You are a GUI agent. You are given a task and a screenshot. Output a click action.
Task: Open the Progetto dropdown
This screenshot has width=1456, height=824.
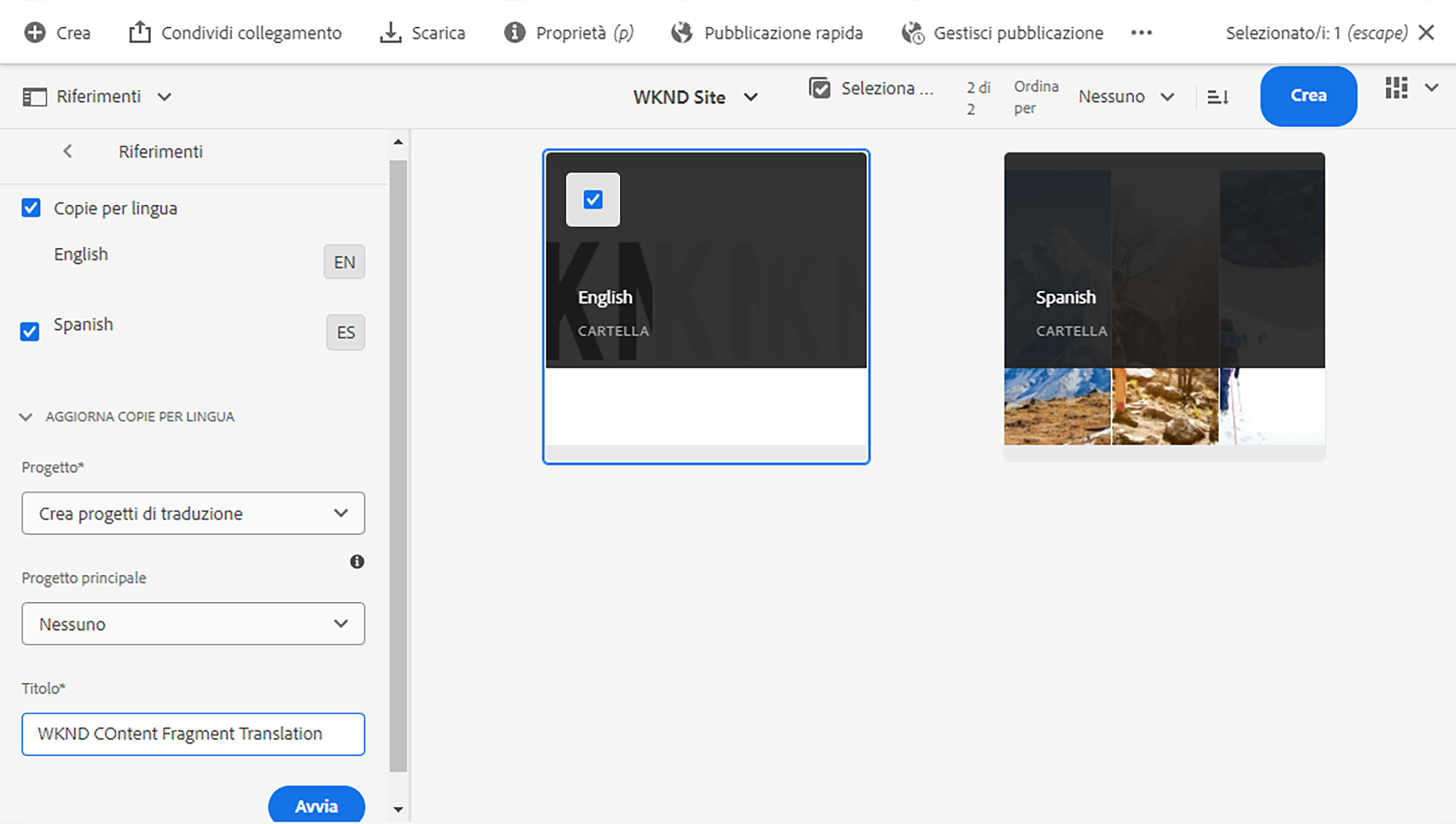pyautogui.click(x=193, y=513)
